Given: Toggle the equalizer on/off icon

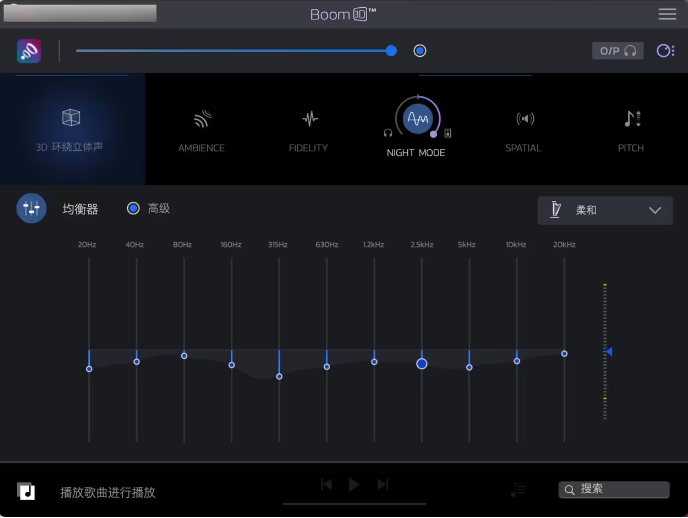Looking at the screenshot, I should (31, 208).
